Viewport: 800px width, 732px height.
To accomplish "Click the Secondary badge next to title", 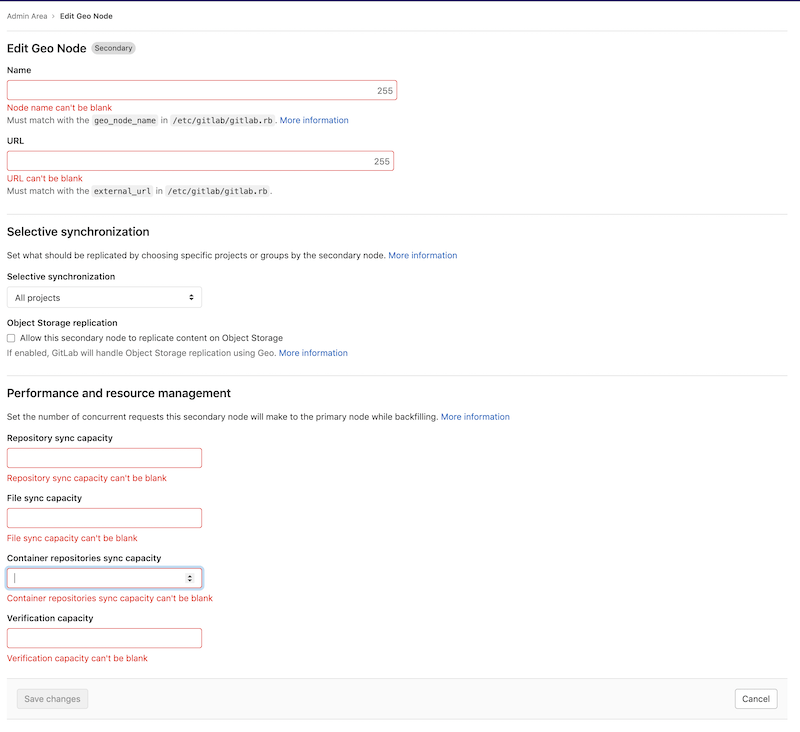I will coord(112,48).
